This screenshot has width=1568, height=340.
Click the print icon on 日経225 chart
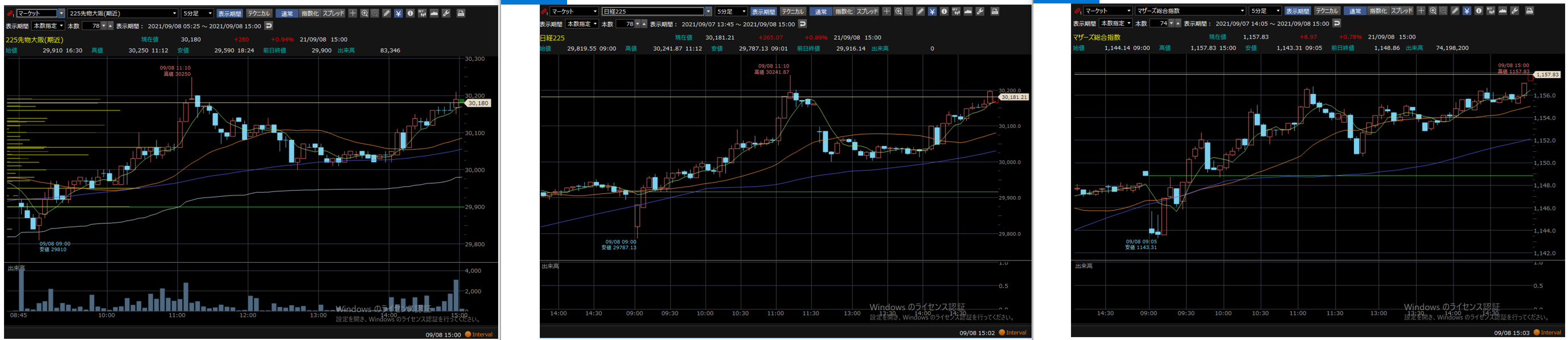point(995,11)
